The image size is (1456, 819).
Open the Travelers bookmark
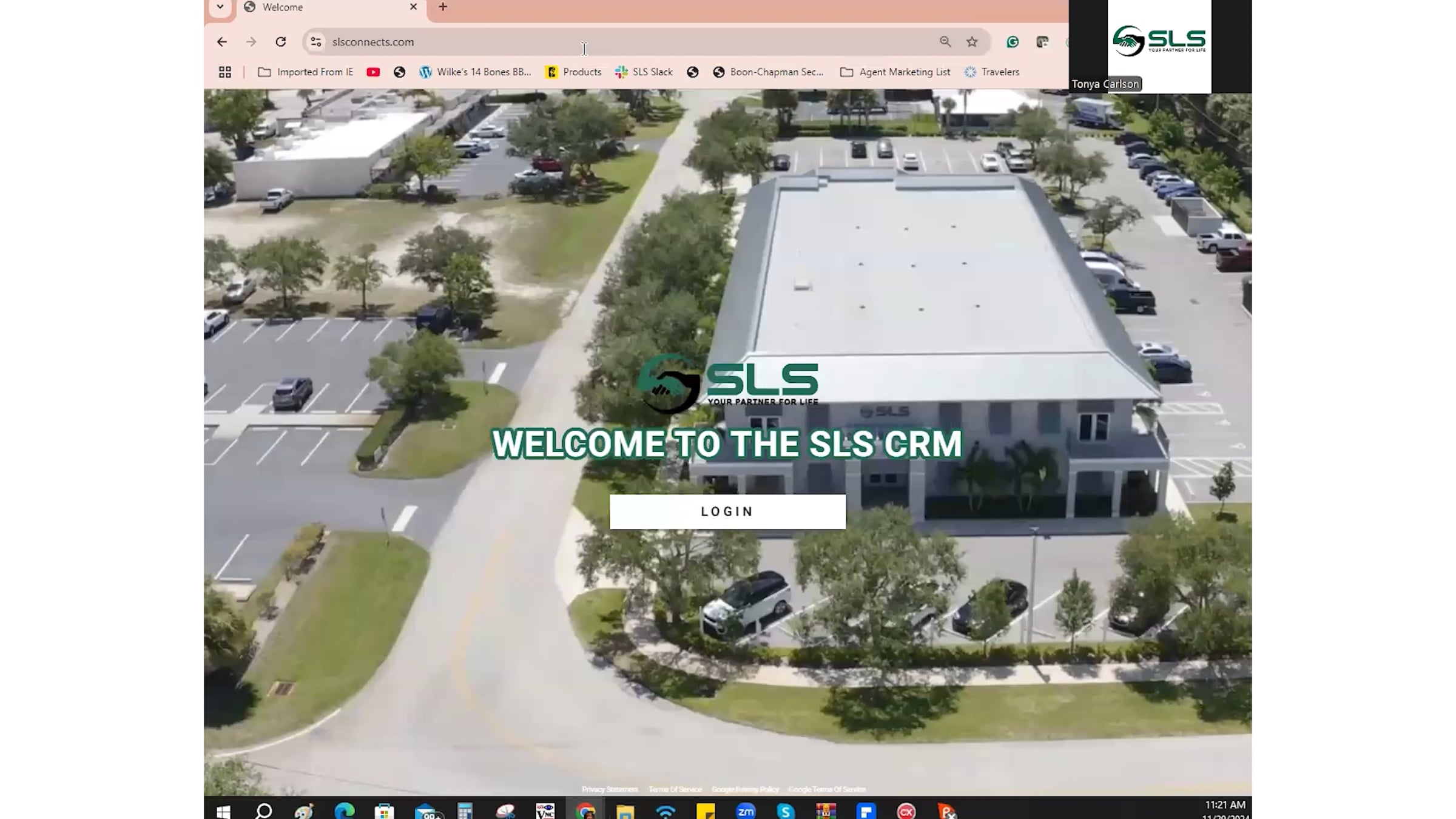coord(992,72)
